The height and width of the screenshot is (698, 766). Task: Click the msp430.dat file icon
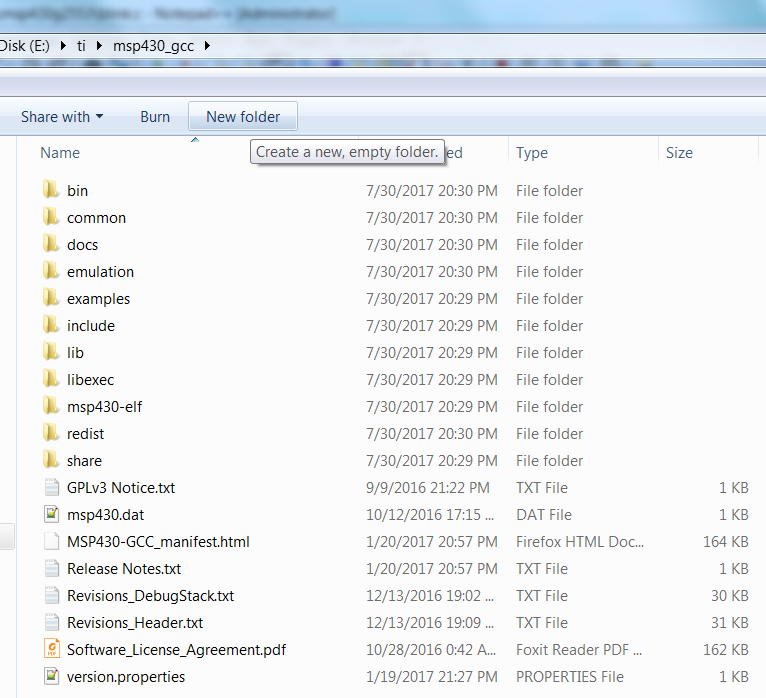pos(52,514)
